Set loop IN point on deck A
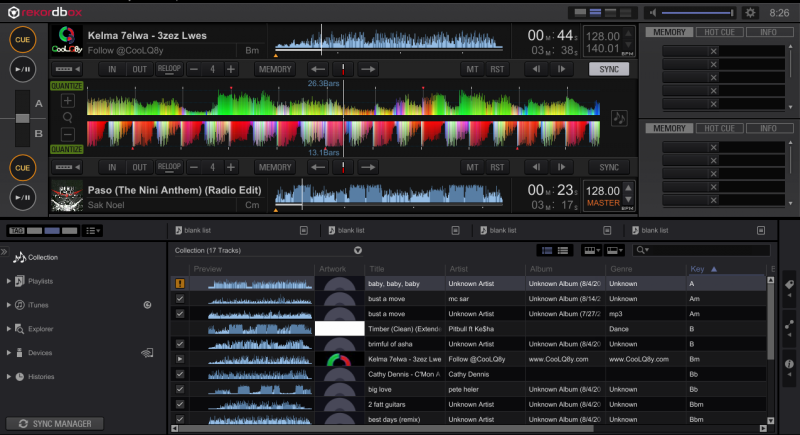 click(x=112, y=69)
